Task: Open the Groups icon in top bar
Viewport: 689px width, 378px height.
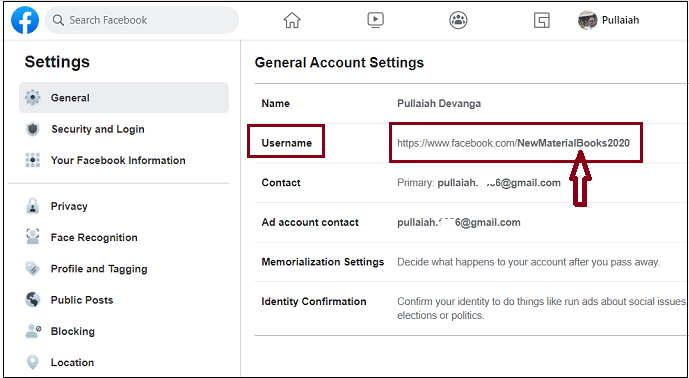Action: click(458, 20)
